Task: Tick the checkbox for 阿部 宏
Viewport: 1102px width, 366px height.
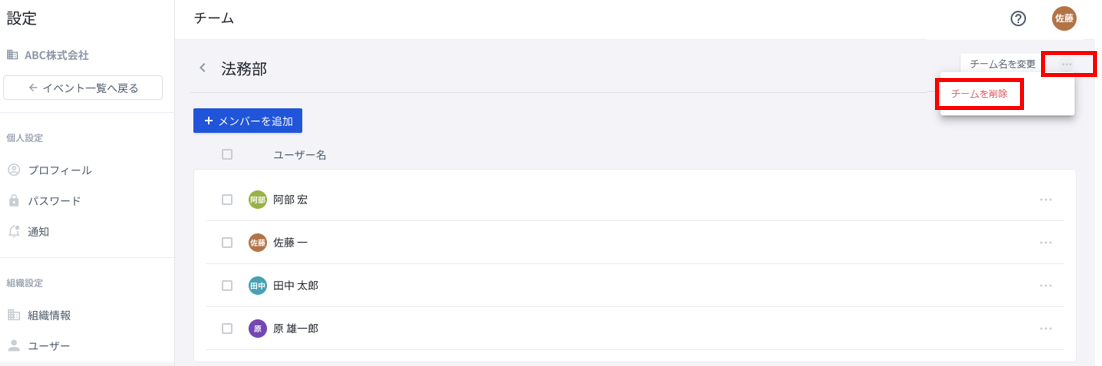Action: [227, 200]
